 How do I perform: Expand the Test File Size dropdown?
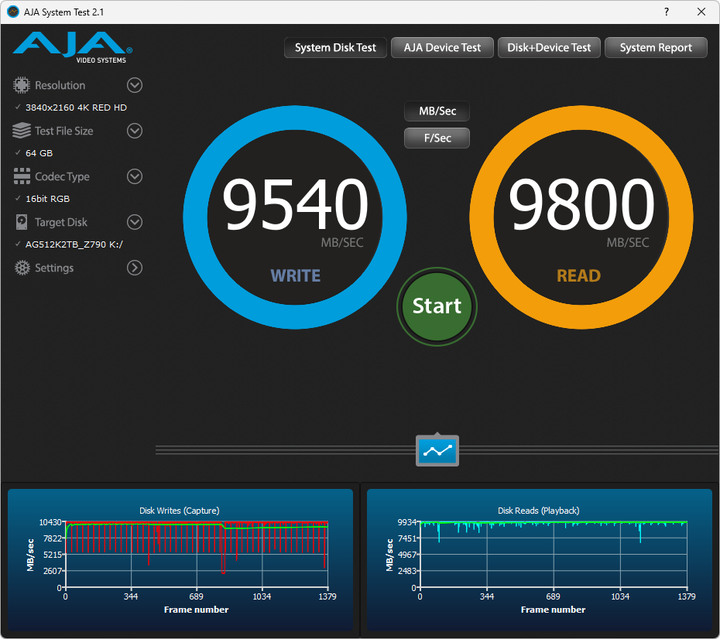coord(135,131)
